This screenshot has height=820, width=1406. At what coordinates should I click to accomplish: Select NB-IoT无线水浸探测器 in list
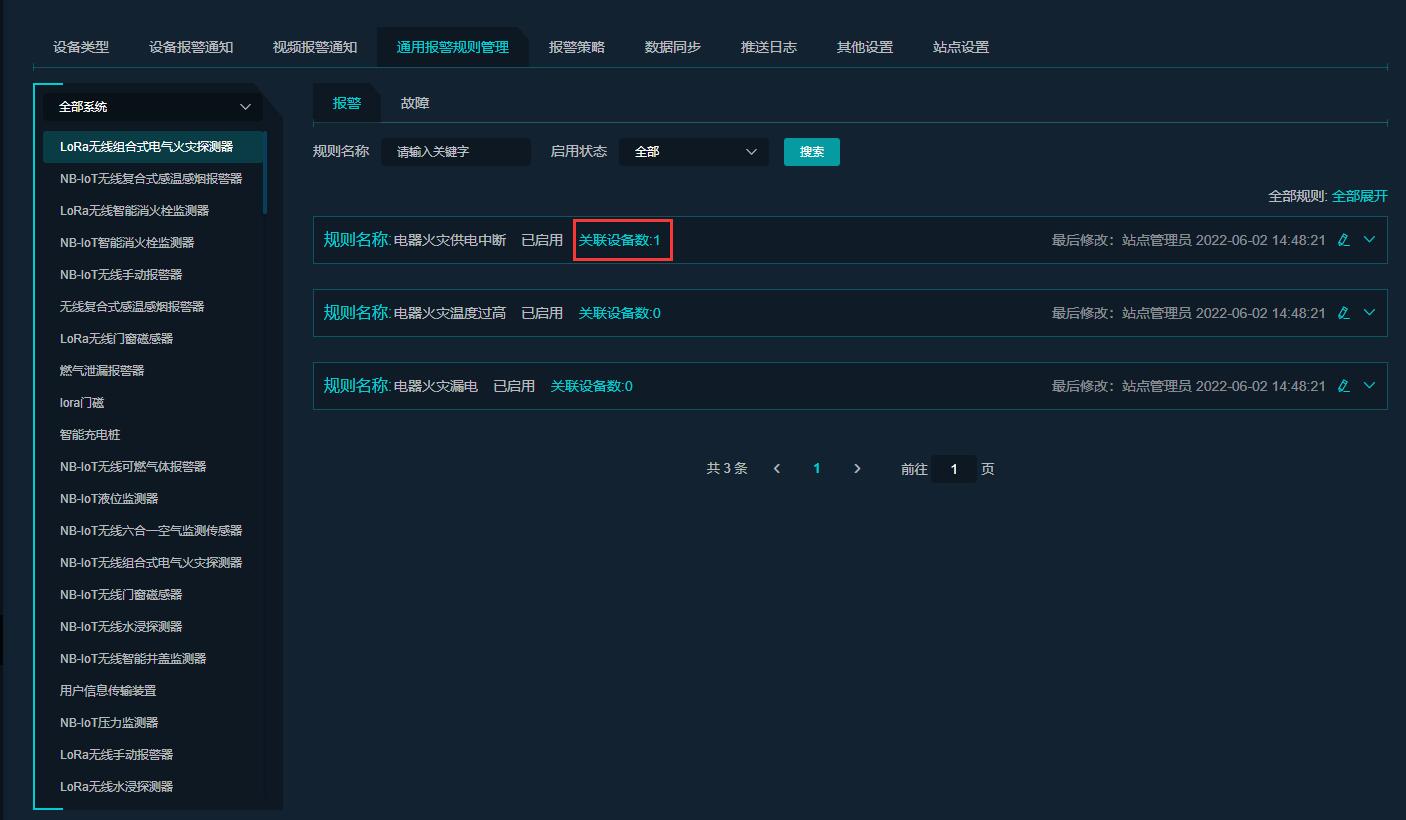pos(153,627)
